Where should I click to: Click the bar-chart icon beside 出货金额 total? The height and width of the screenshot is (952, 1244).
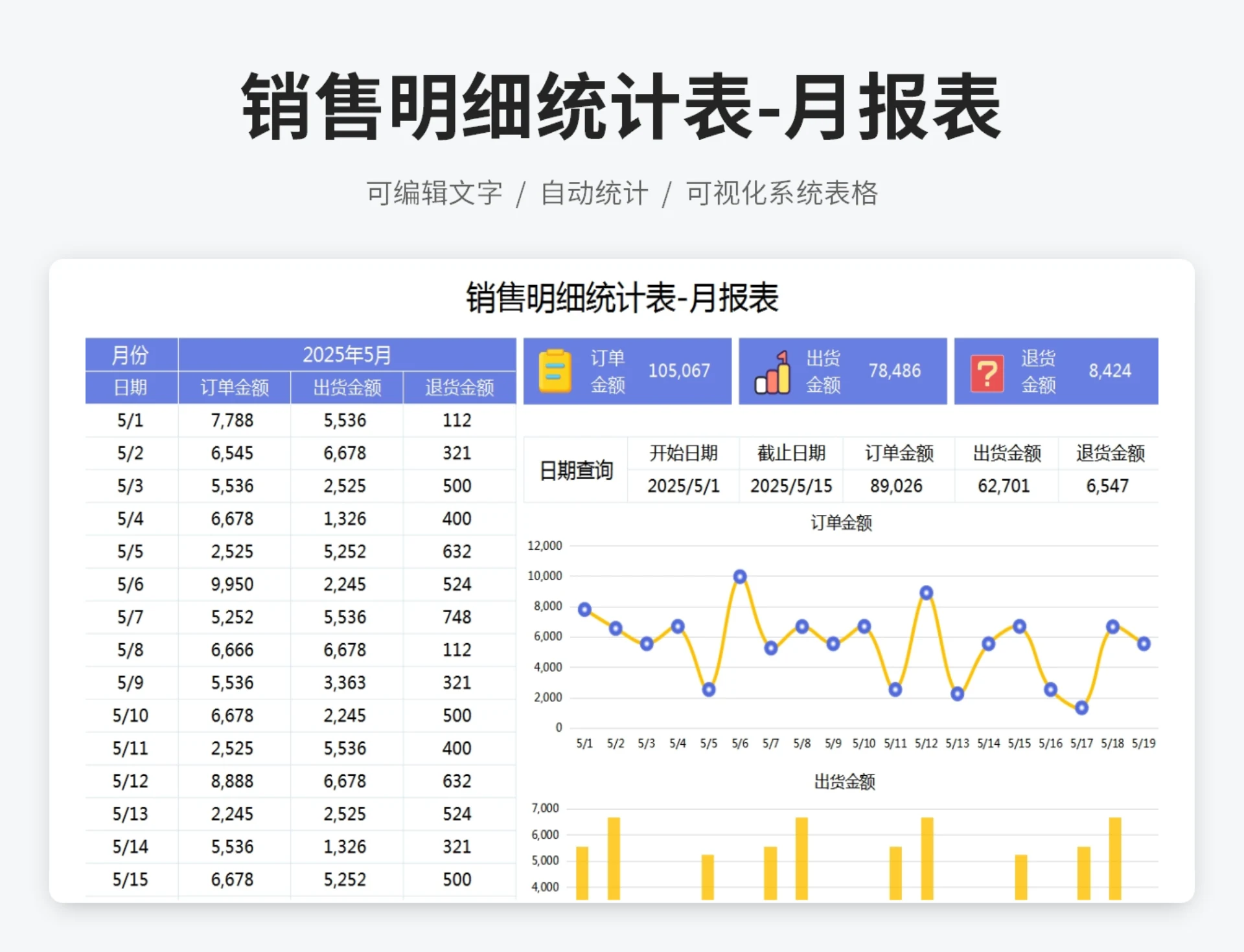[x=772, y=371]
